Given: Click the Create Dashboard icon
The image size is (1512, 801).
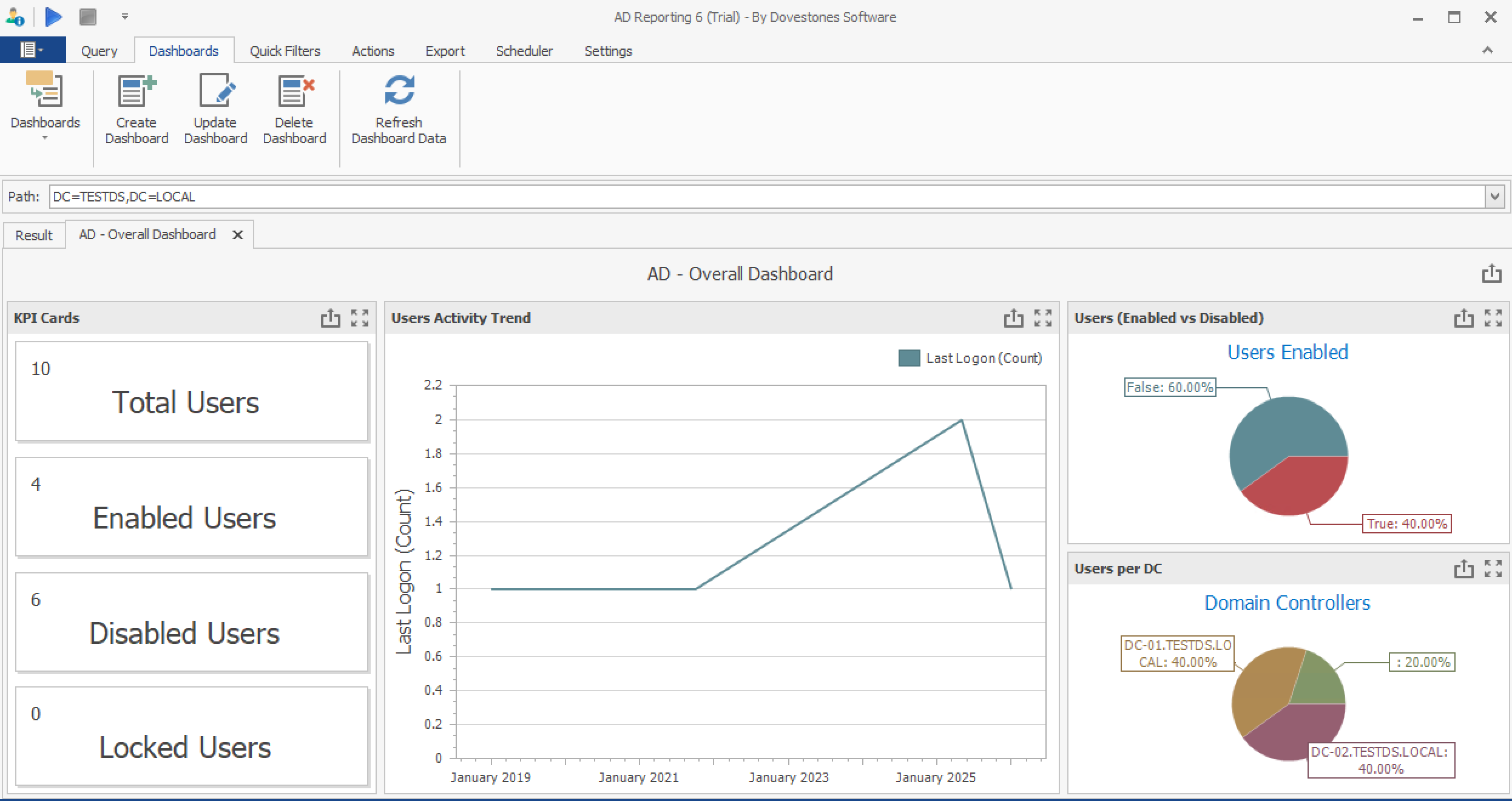Looking at the screenshot, I should click(137, 92).
